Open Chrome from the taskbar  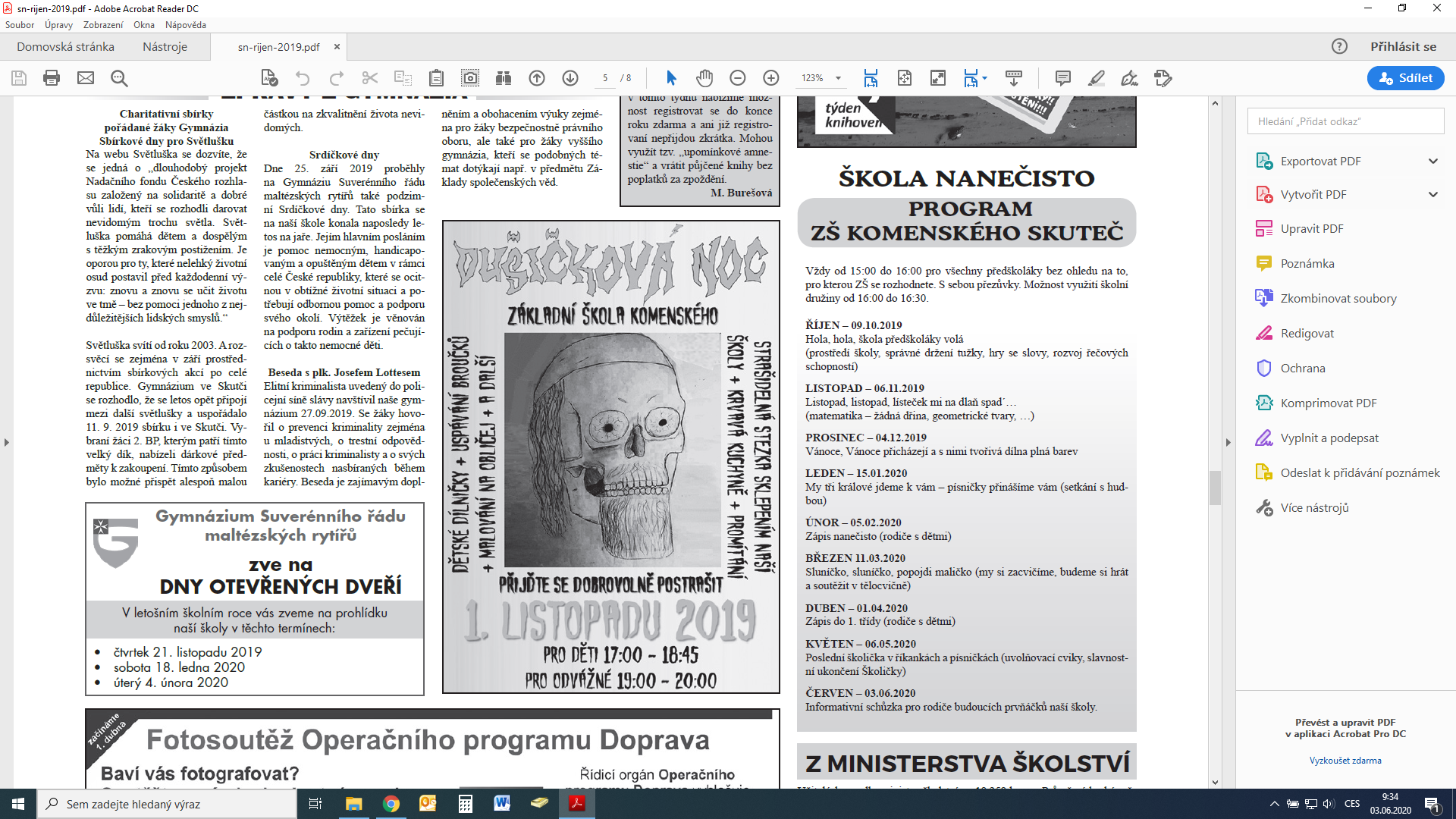[391, 804]
